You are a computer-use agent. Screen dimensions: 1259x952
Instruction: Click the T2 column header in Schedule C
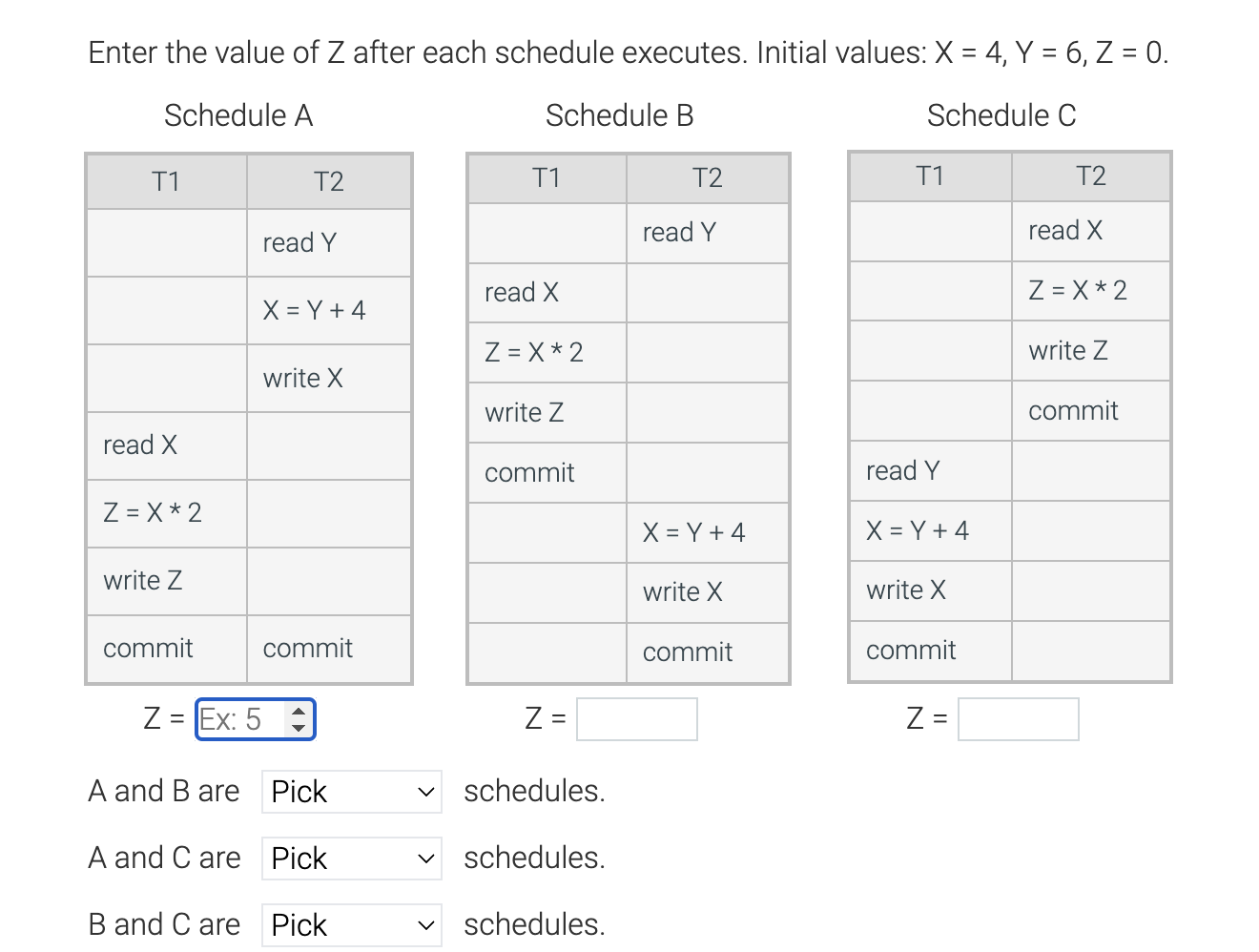pos(1090,176)
